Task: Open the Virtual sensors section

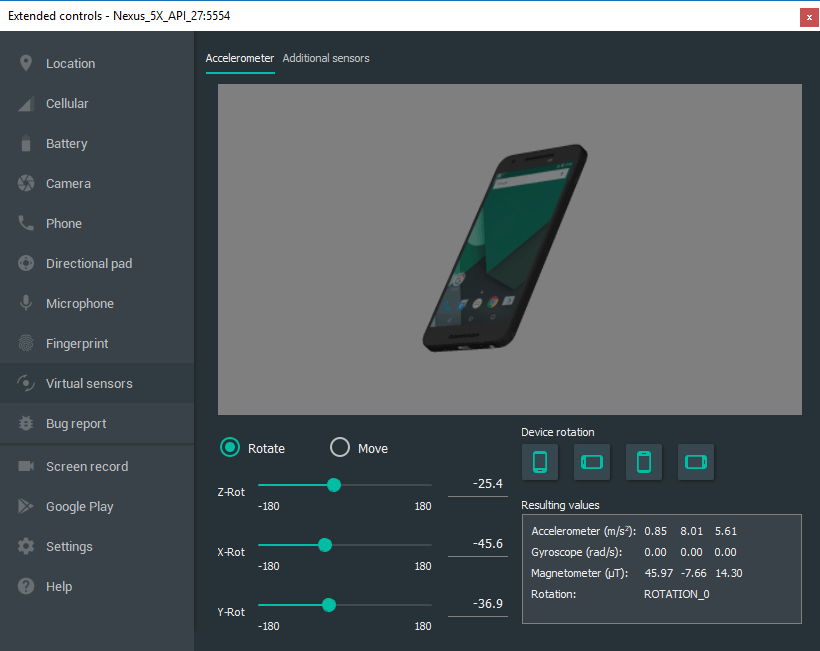Action: 97,383
